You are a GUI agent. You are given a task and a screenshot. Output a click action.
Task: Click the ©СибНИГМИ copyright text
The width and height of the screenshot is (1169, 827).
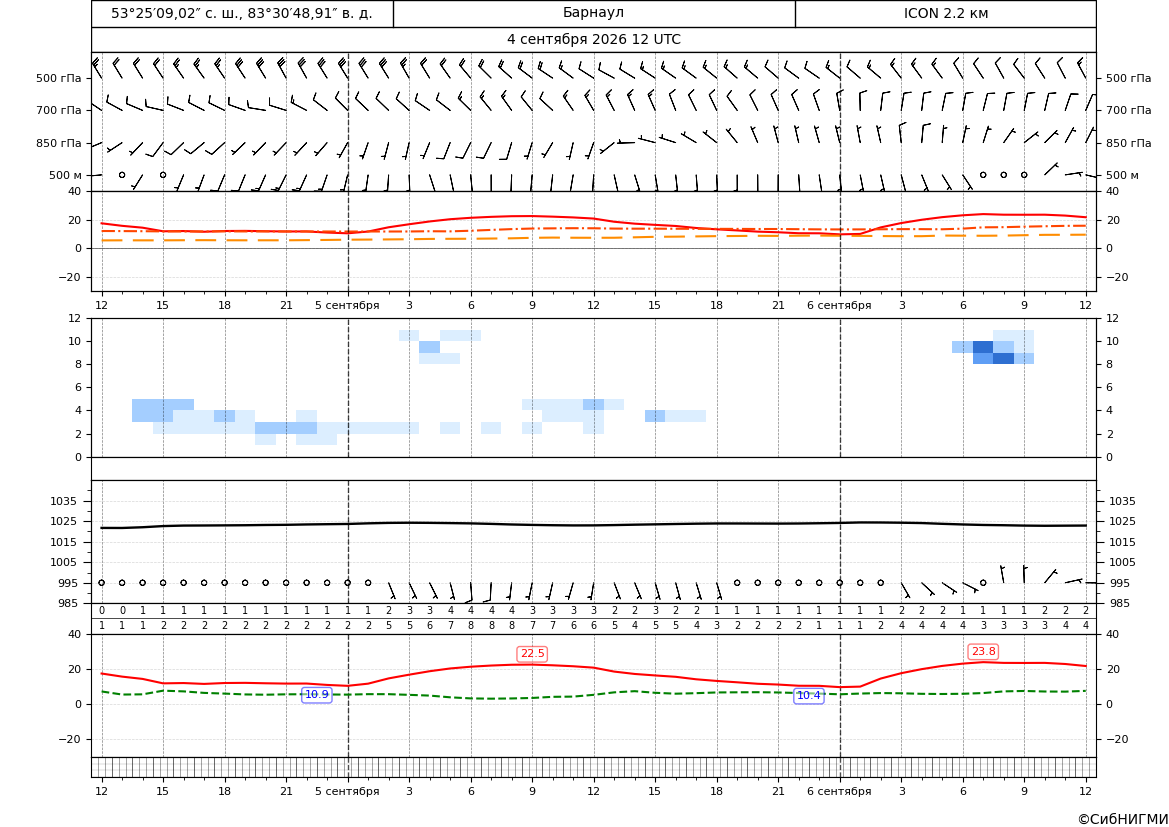tap(1123, 819)
